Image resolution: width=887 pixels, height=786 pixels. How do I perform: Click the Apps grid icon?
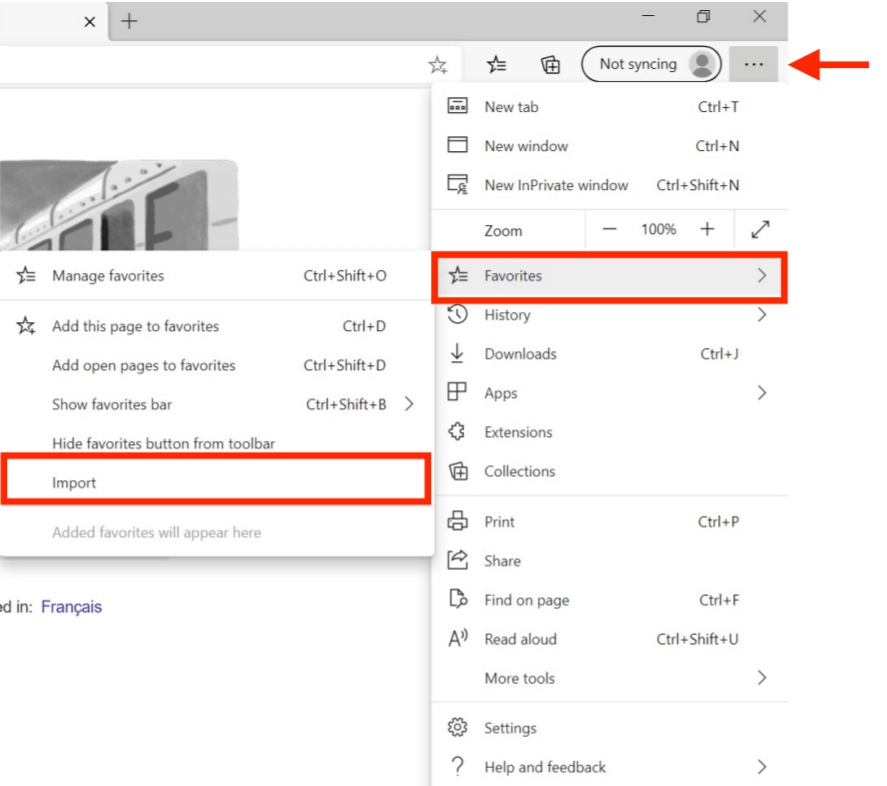[457, 392]
